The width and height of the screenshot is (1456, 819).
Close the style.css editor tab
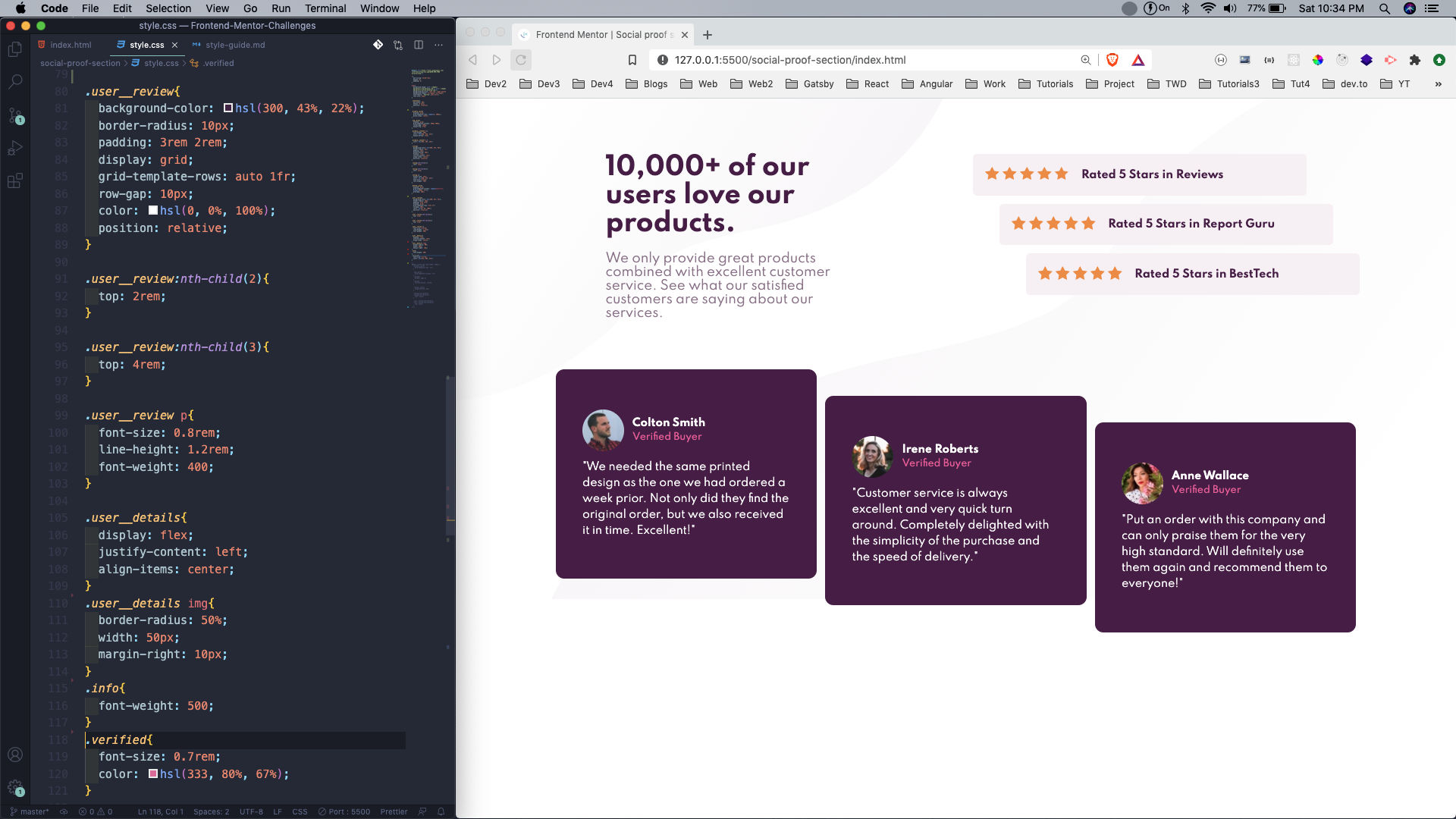(174, 45)
